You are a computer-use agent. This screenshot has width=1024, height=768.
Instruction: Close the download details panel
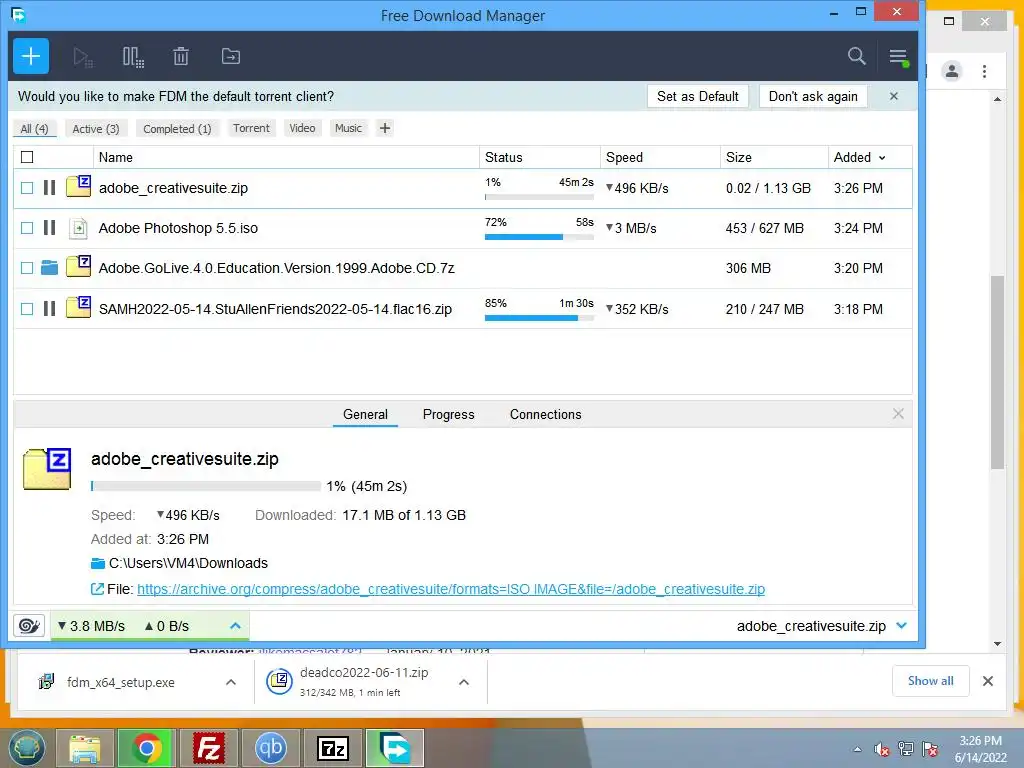(898, 413)
